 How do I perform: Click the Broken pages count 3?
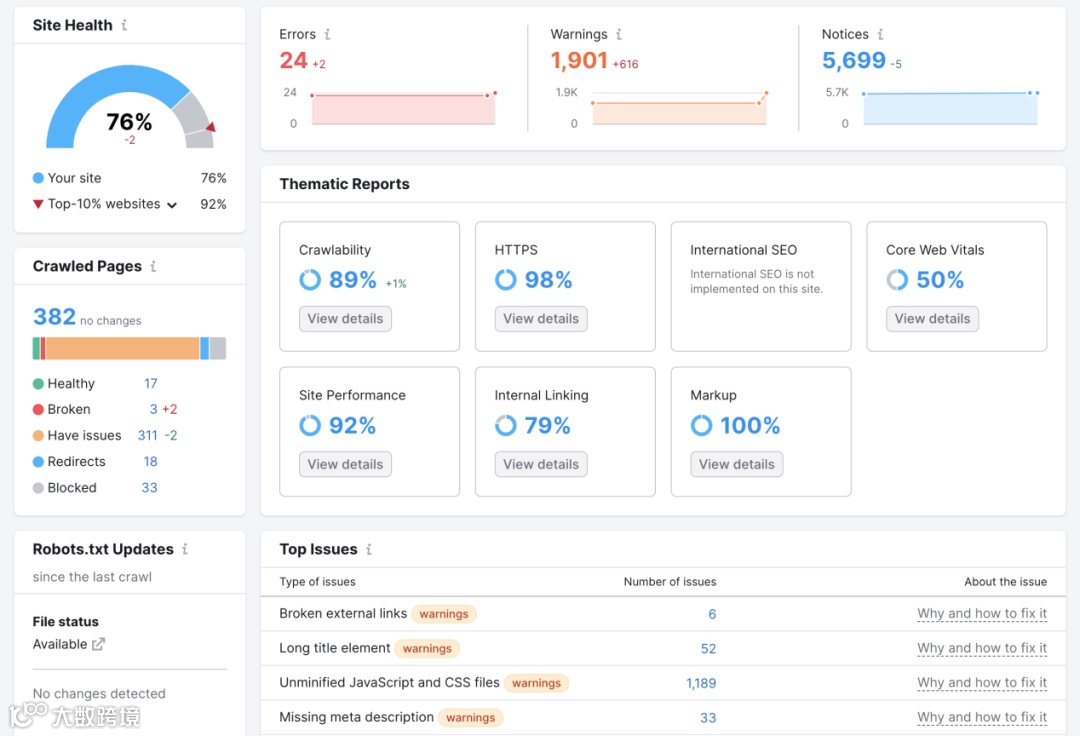(154, 409)
